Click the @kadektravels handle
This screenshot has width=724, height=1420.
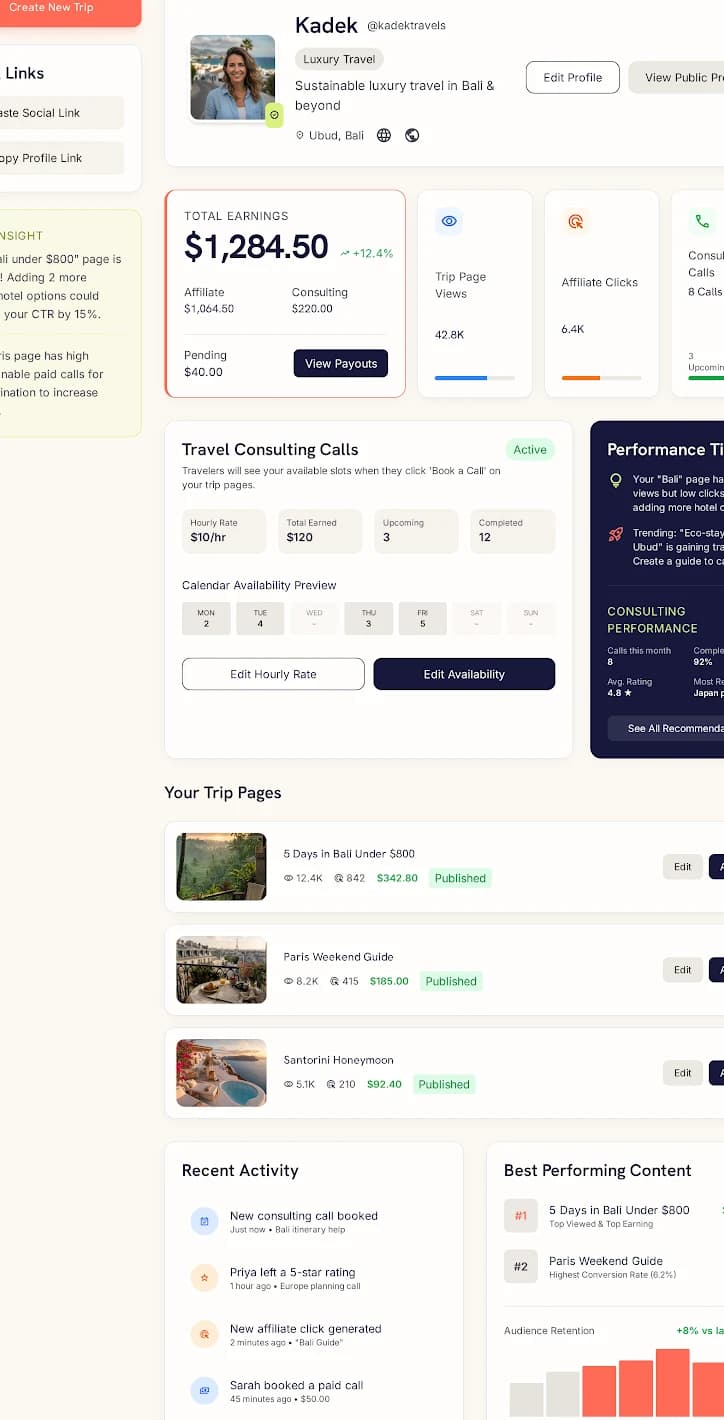(x=406, y=25)
